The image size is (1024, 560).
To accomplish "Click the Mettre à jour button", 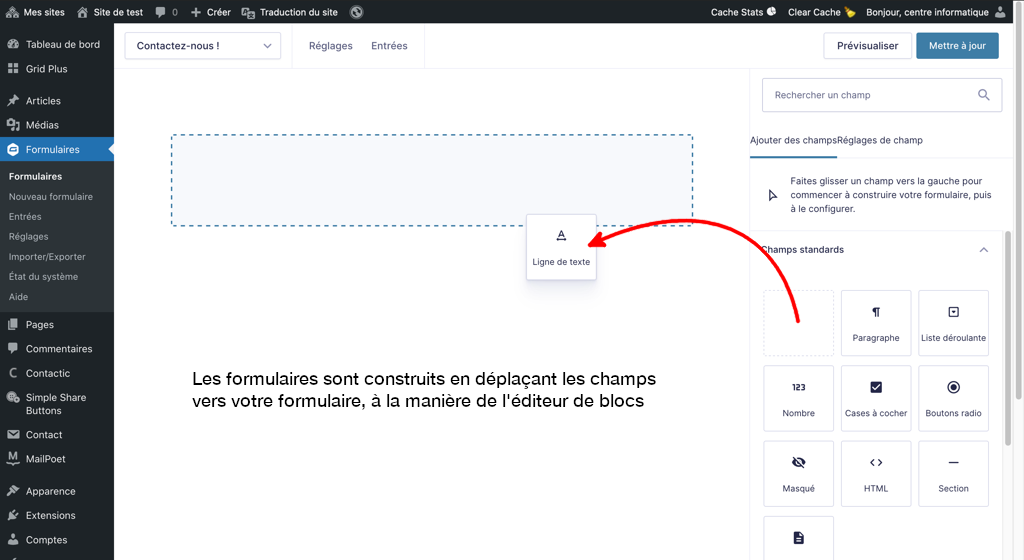I will click(x=956, y=46).
